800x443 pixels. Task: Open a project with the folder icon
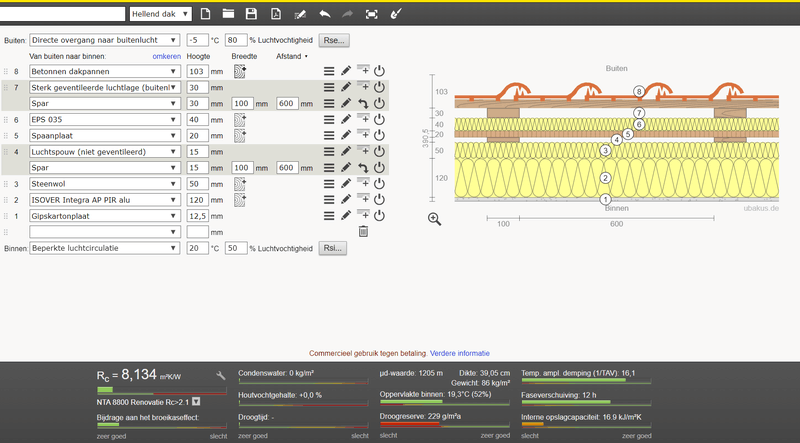point(228,14)
